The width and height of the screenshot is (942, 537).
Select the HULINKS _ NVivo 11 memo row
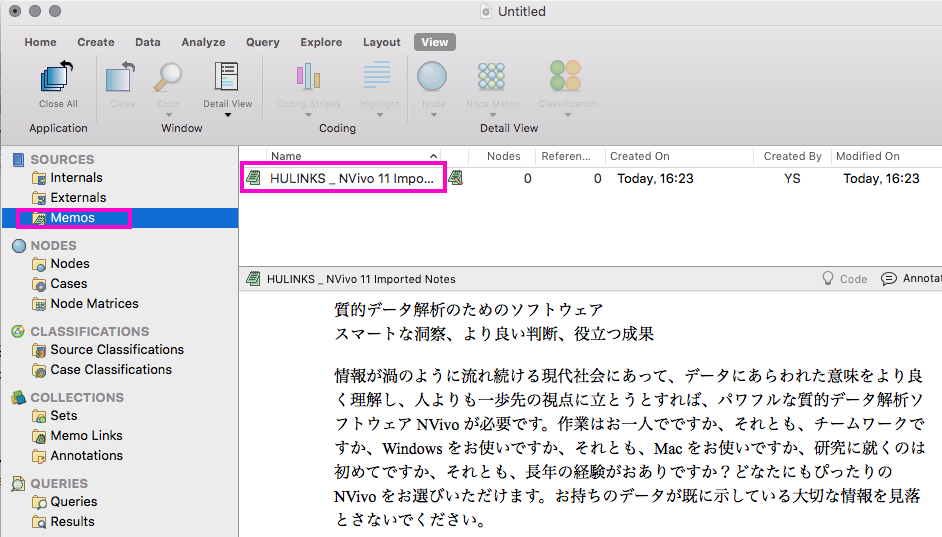pyautogui.click(x=591, y=178)
